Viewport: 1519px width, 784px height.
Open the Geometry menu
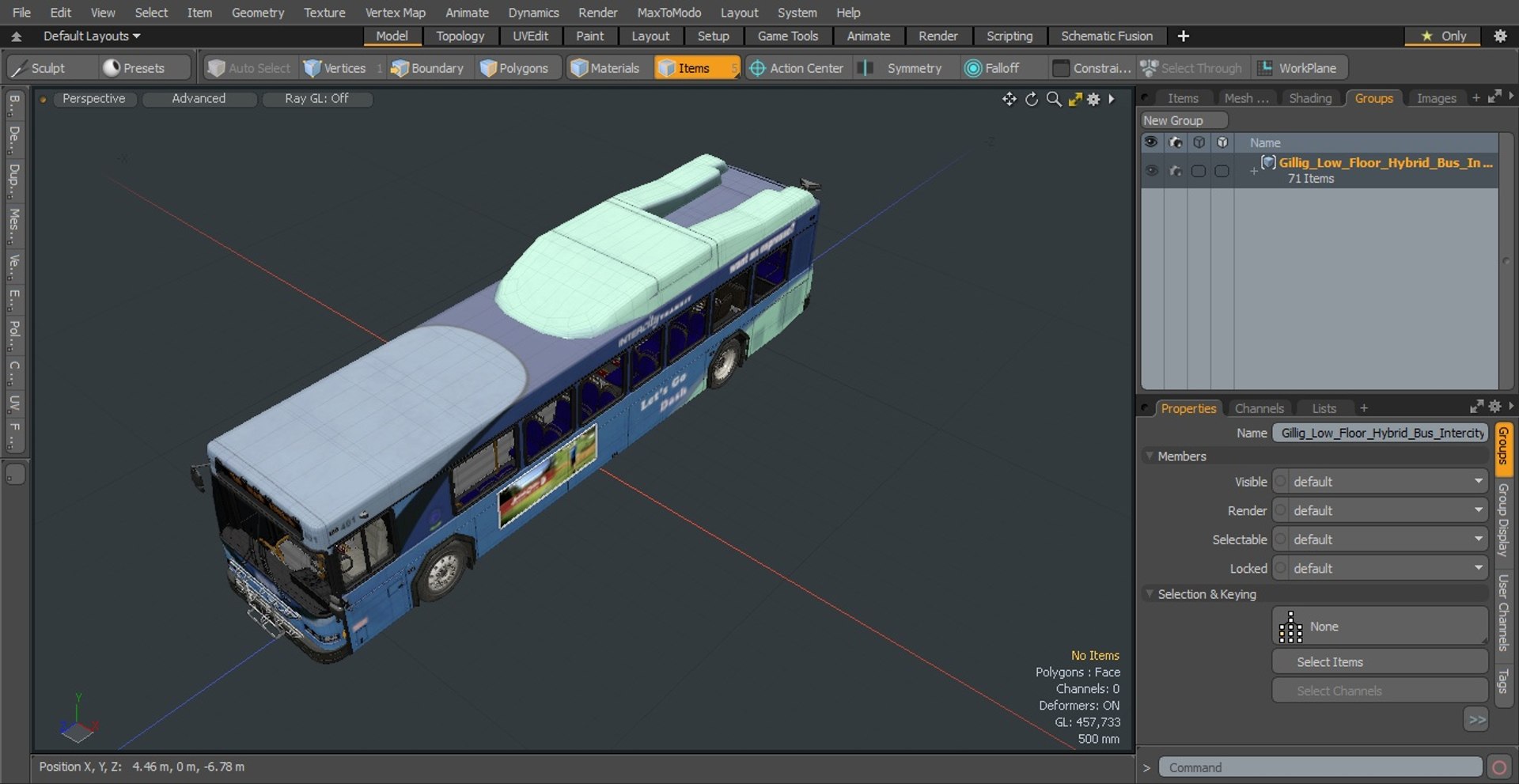pyautogui.click(x=258, y=13)
